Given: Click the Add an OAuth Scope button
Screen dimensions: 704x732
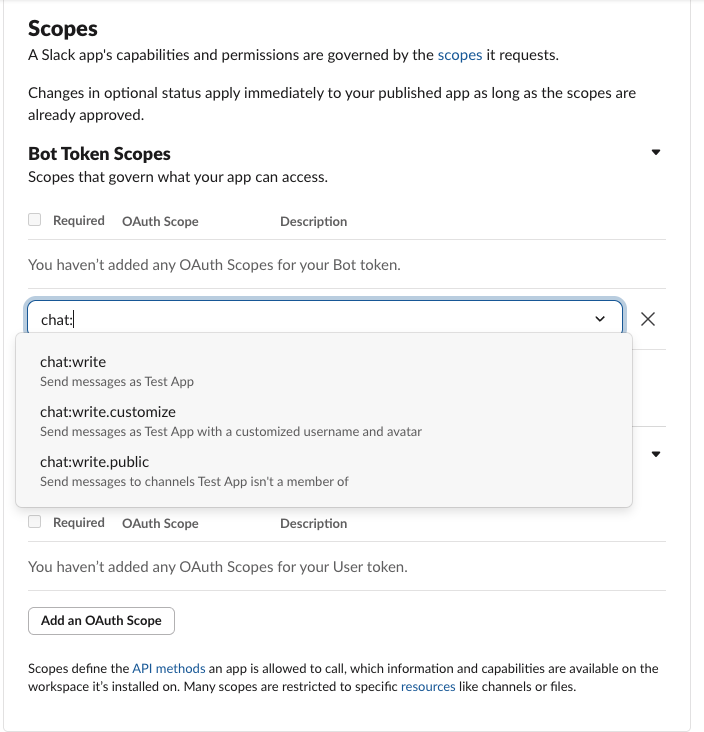Looking at the screenshot, I should point(101,620).
